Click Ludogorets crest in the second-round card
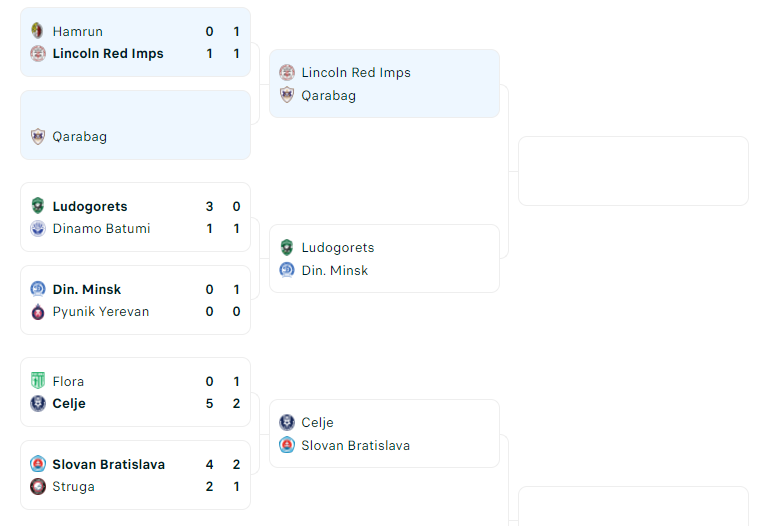765x526 pixels. point(287,247)
